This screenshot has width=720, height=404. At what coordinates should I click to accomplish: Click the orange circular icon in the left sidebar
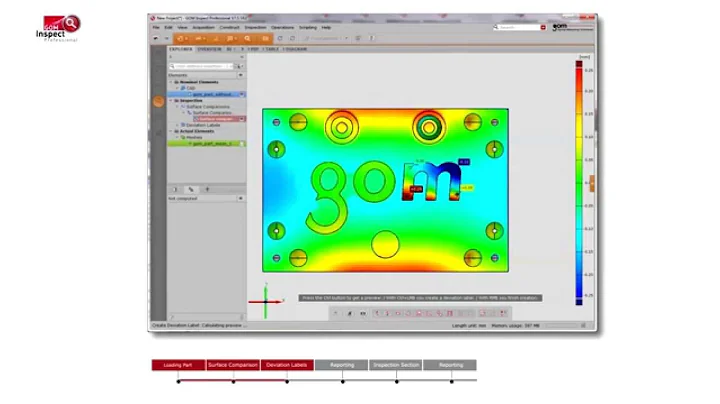[158, 101]
